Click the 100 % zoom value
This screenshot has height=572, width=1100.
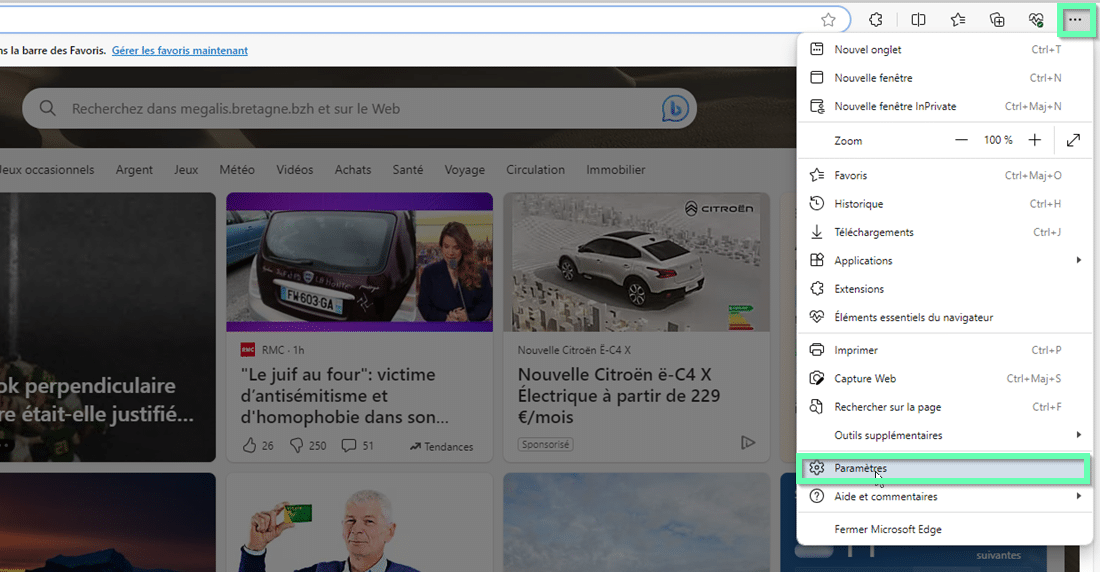tap(998, 140)
